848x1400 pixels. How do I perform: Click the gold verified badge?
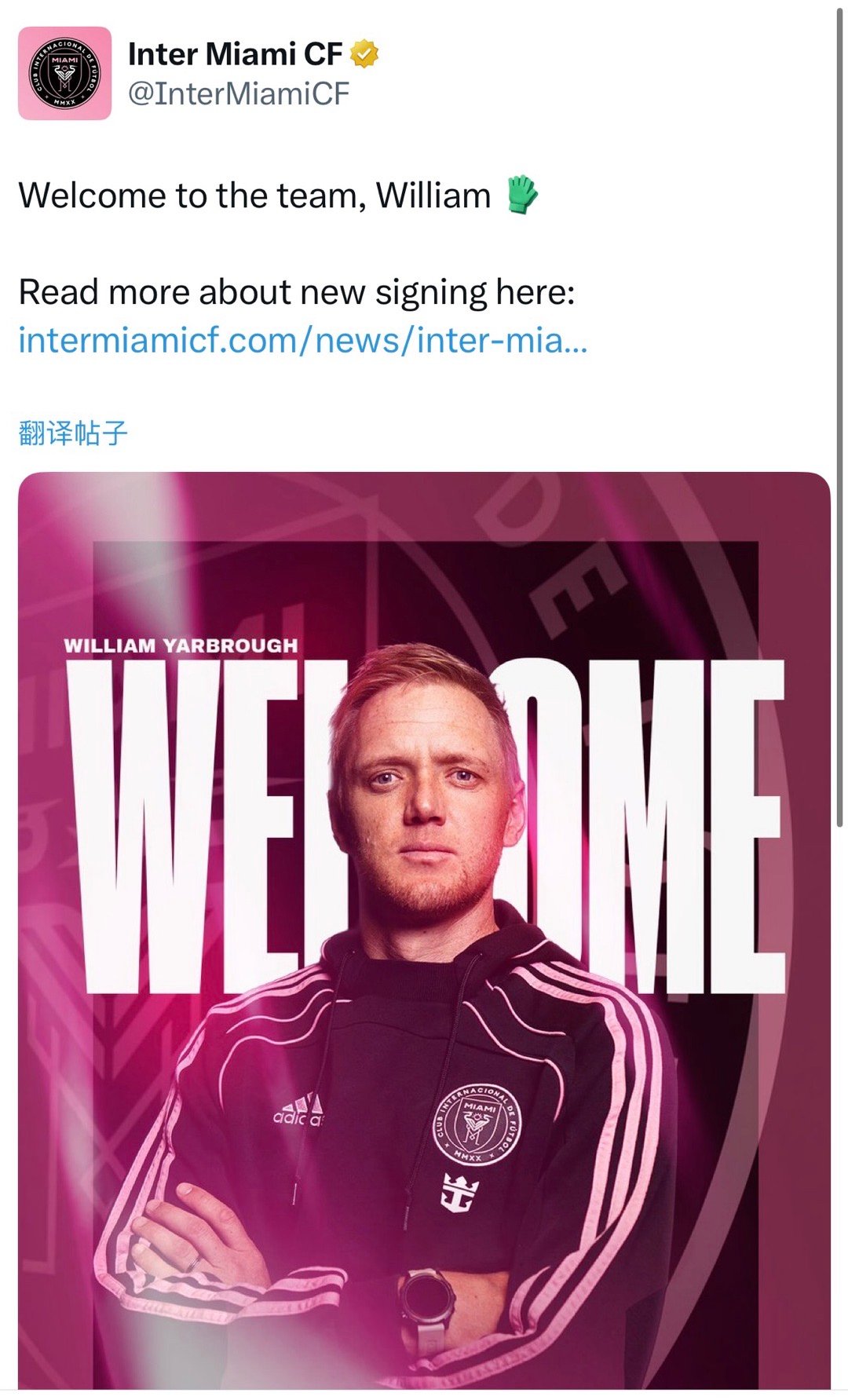(364, 54)
